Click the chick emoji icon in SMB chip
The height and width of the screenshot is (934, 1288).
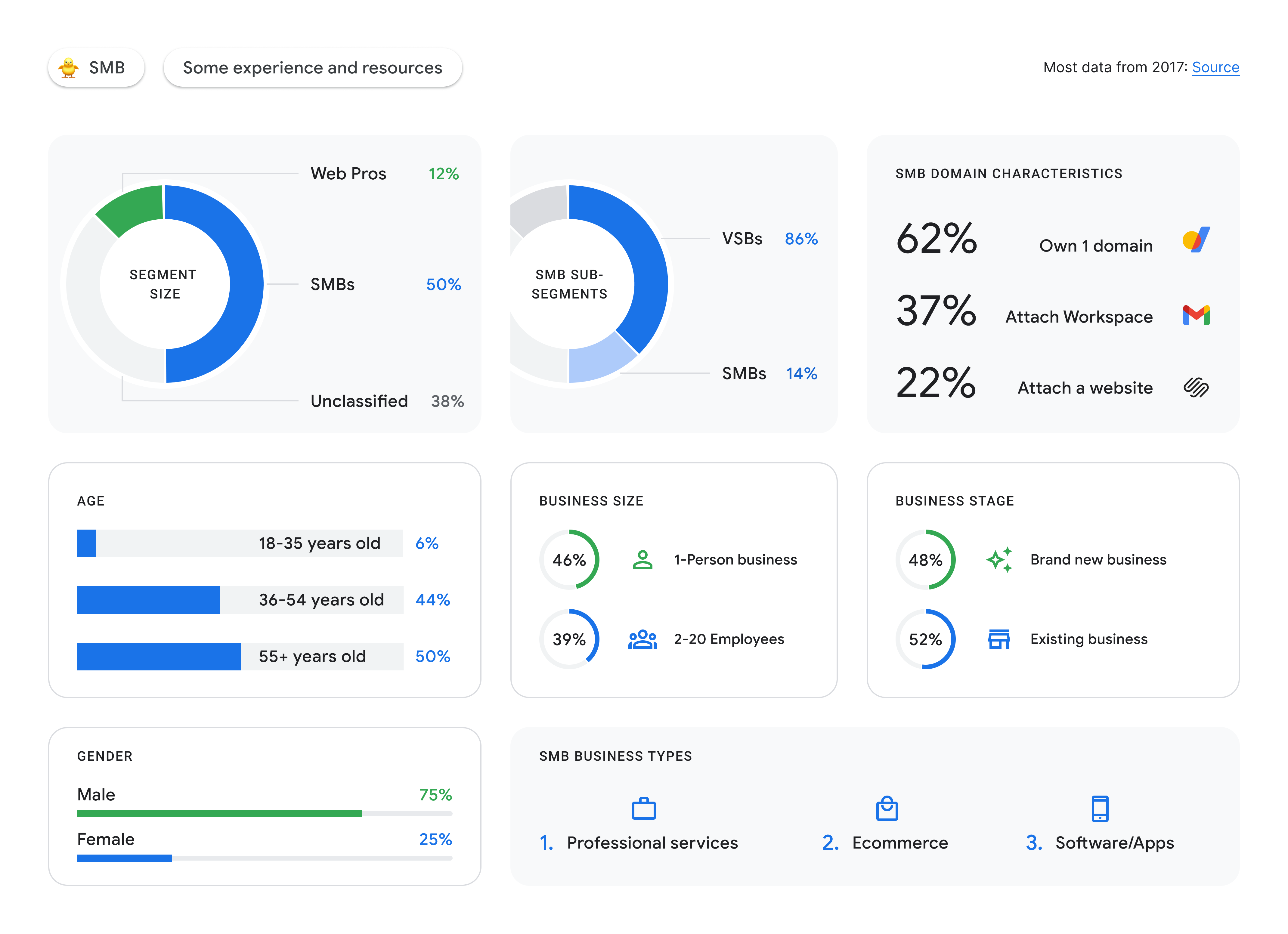point(69,68)
